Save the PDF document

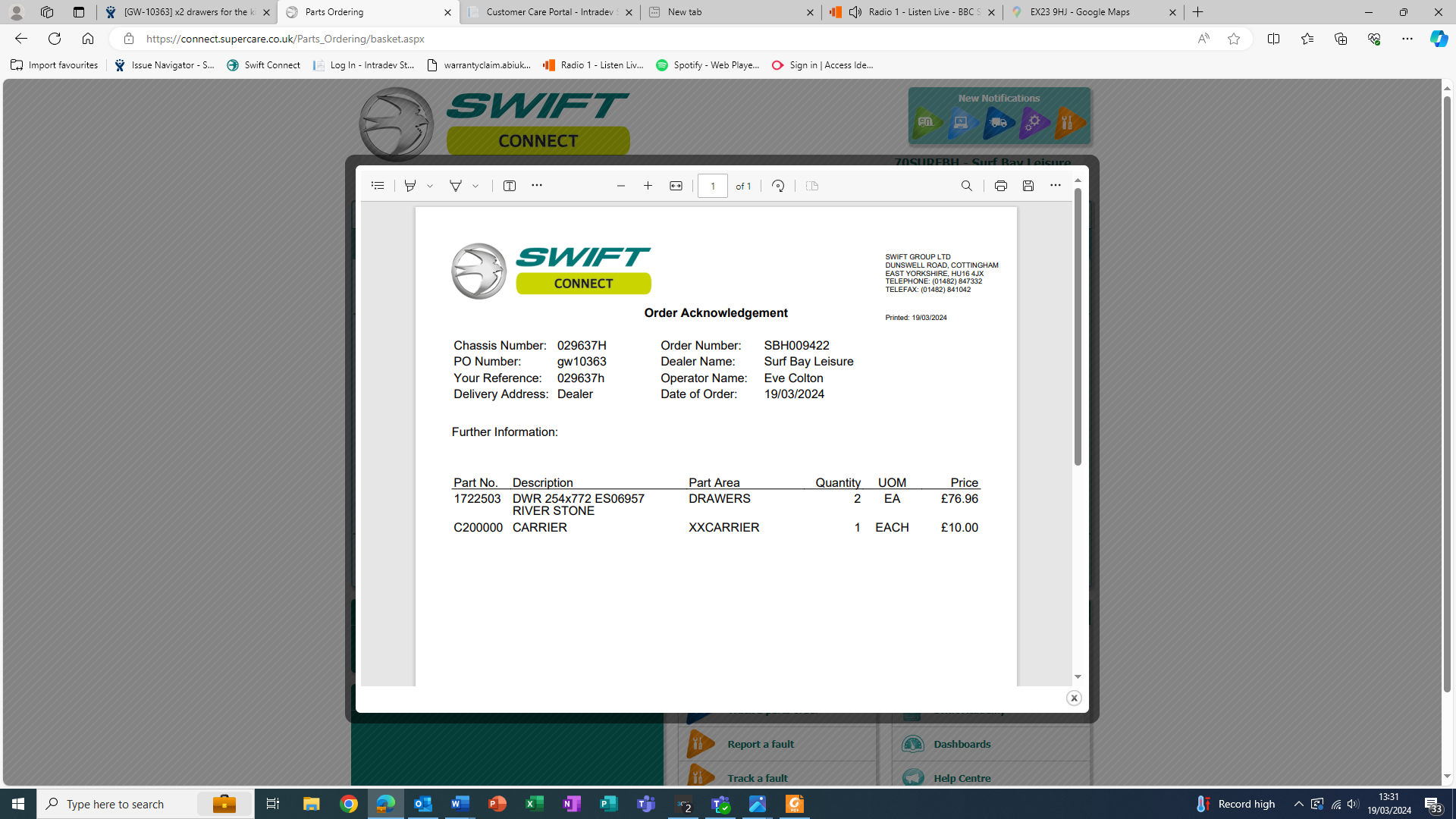1028,186
